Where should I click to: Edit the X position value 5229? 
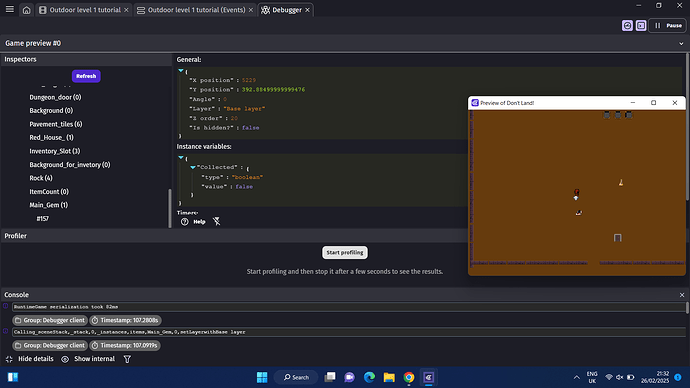click(249, 80)
